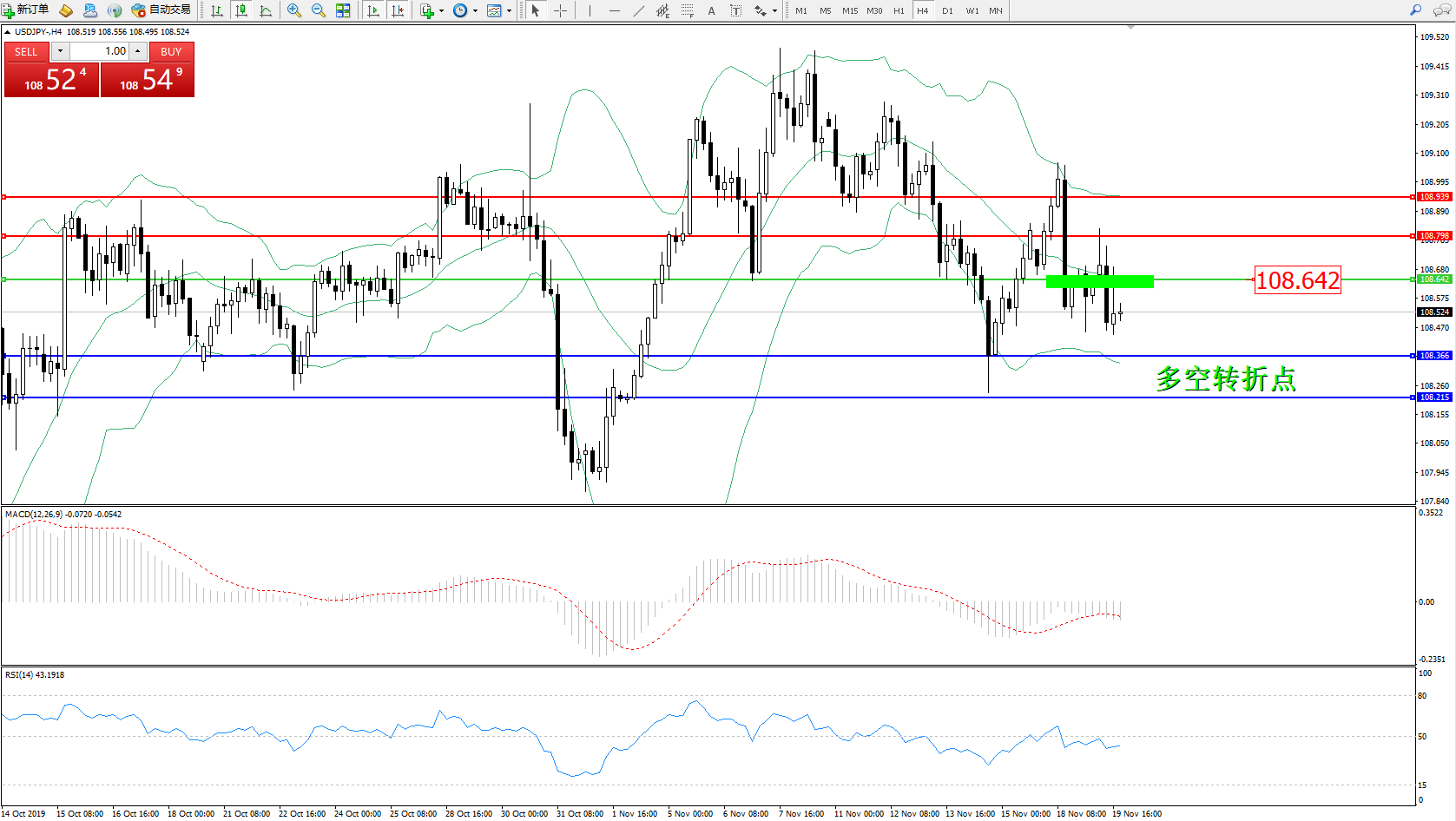Screen dimensions: 1456x821
Task: Switch to the M15 timeframe
Action: [849, 11]
